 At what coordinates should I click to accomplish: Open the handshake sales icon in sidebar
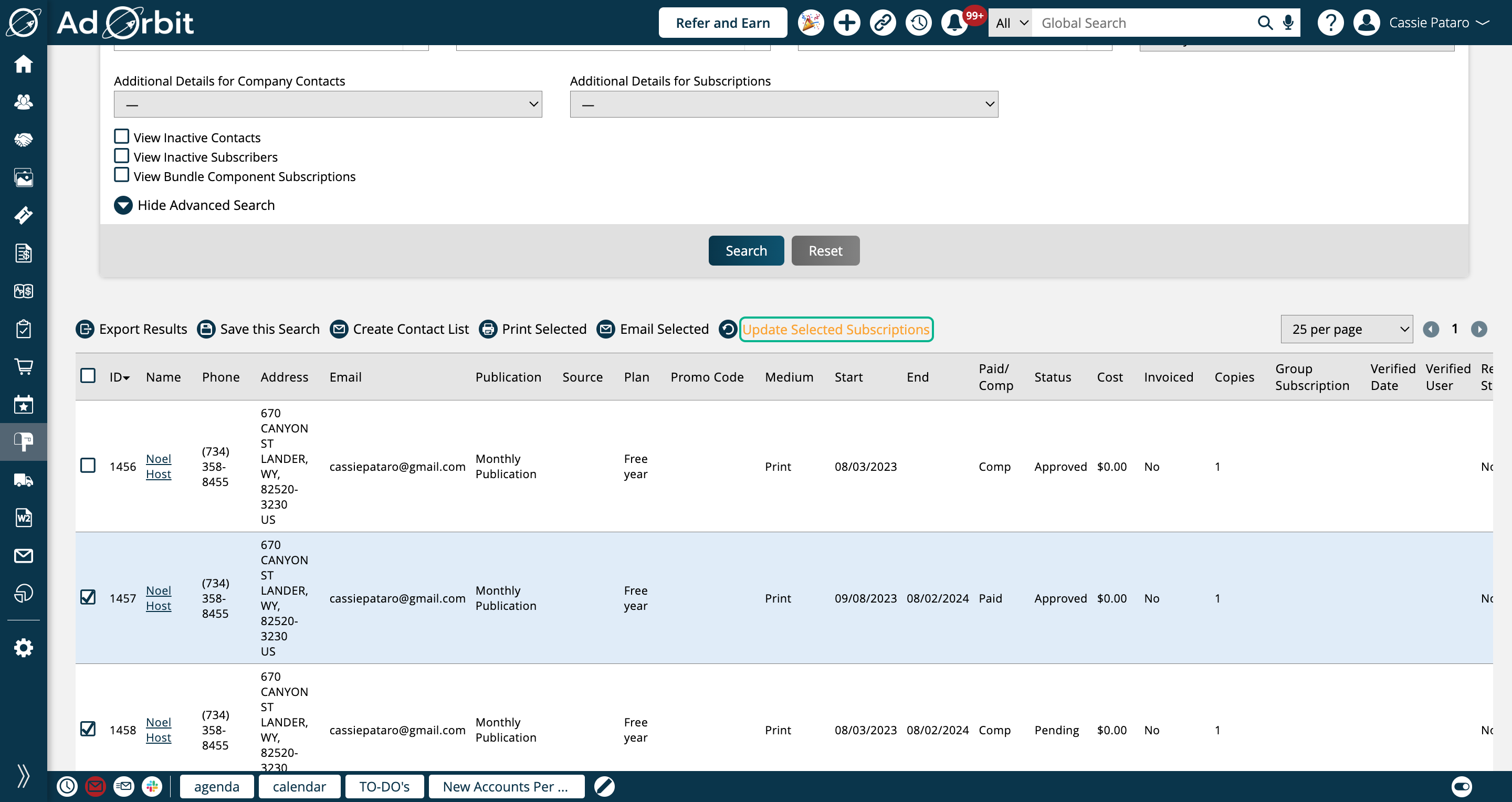[x=24, y=140]
